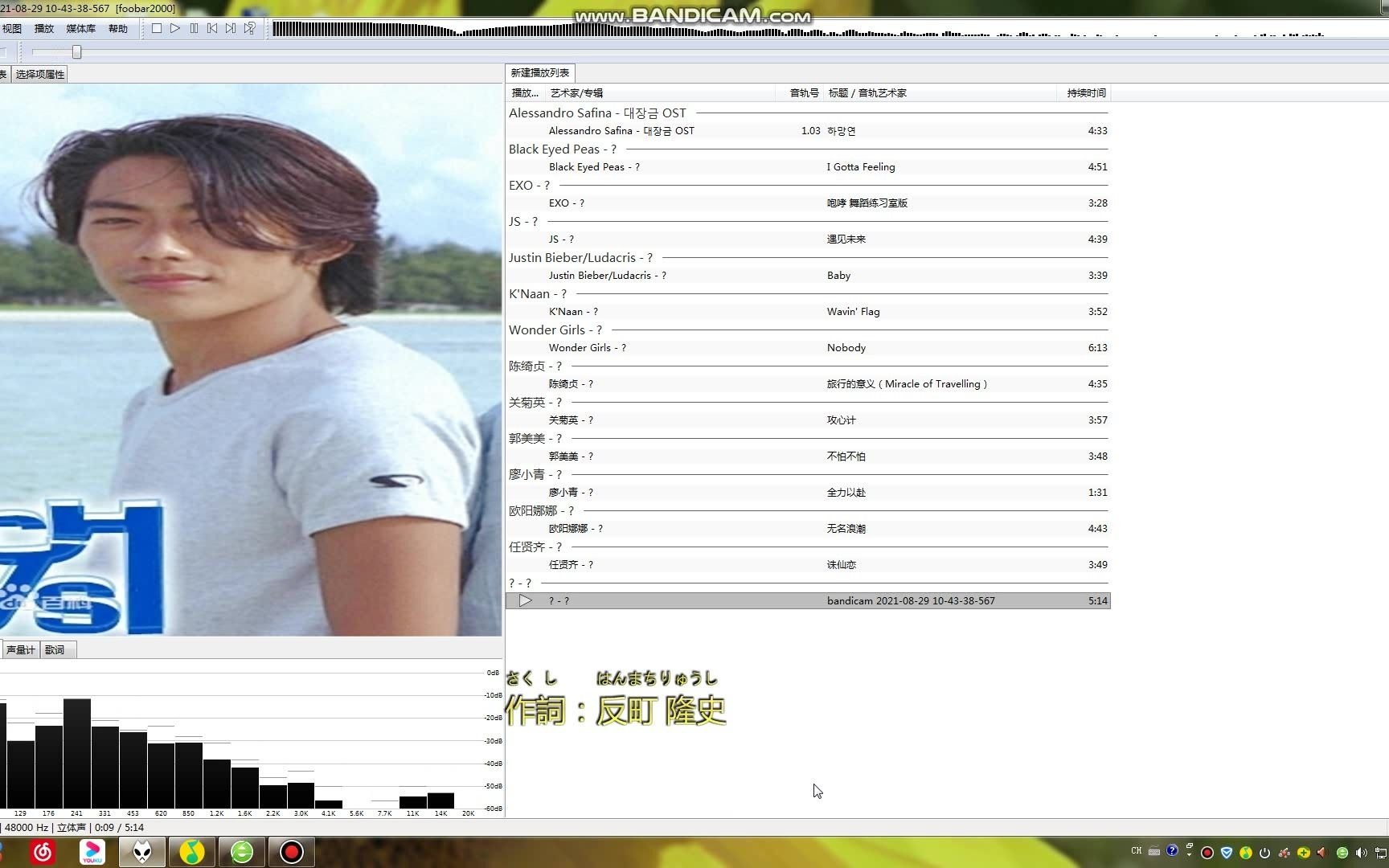Select the track 无名浪潮
Image resolution: width=1389 pixels, height=868 pixels.
point(808,529)
